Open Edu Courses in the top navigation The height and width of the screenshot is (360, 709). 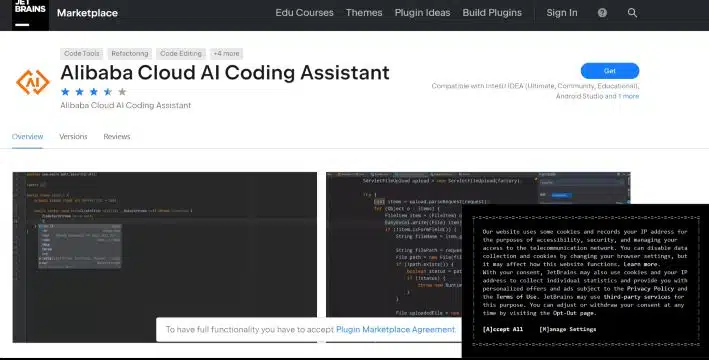(304, 13)
